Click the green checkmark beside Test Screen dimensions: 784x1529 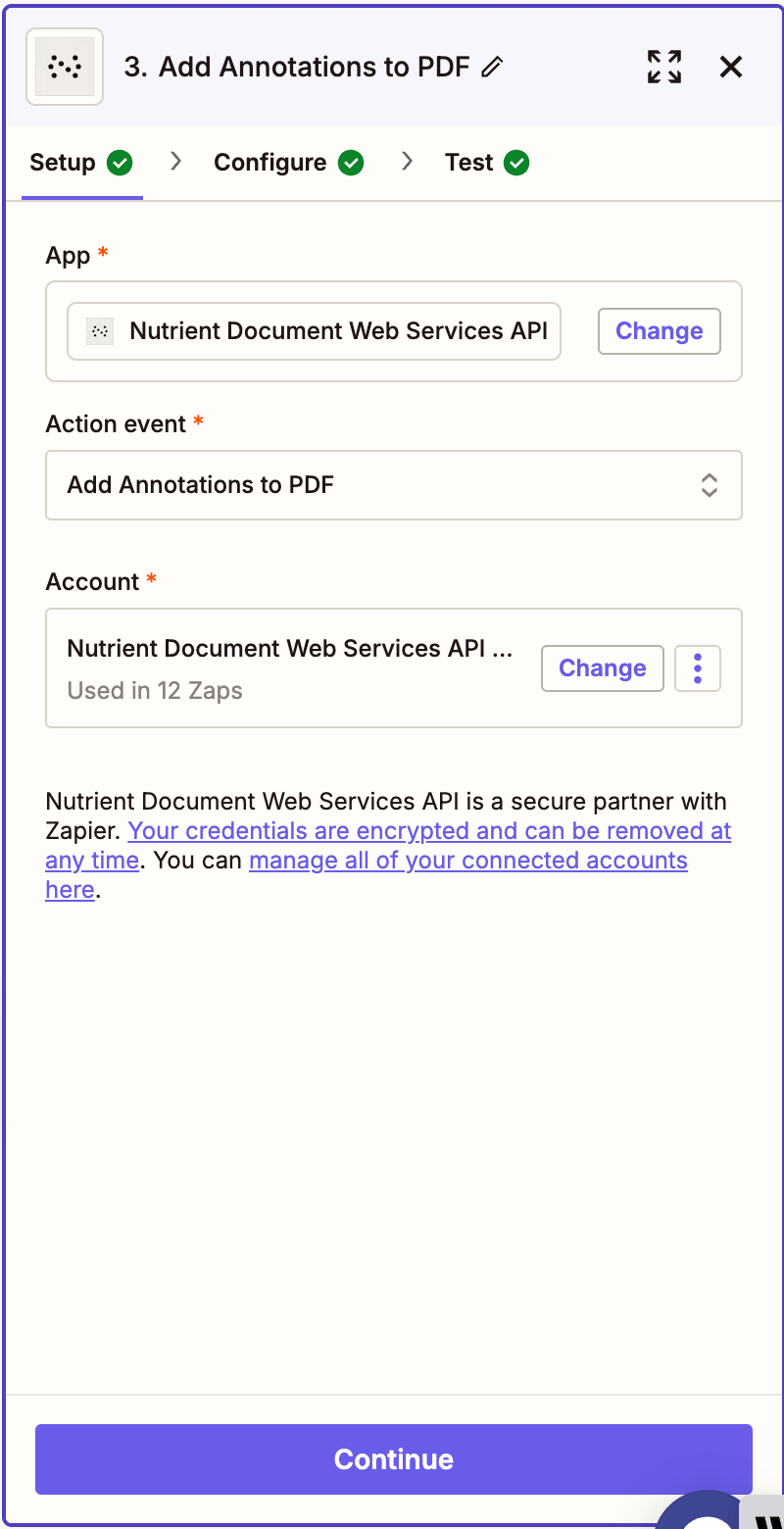517,162
